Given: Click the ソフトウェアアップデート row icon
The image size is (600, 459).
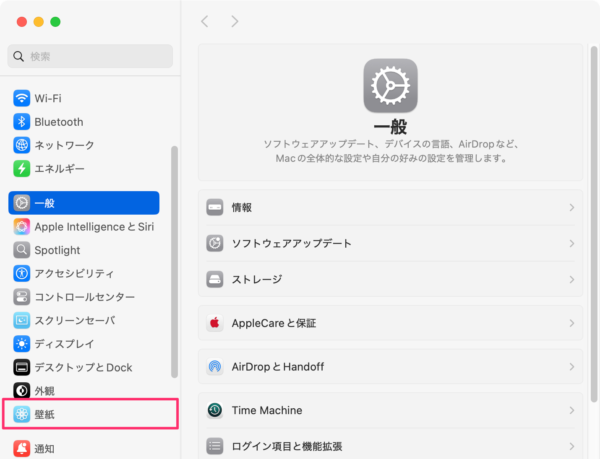Looking at the screenshot, I should click(215, 243).
